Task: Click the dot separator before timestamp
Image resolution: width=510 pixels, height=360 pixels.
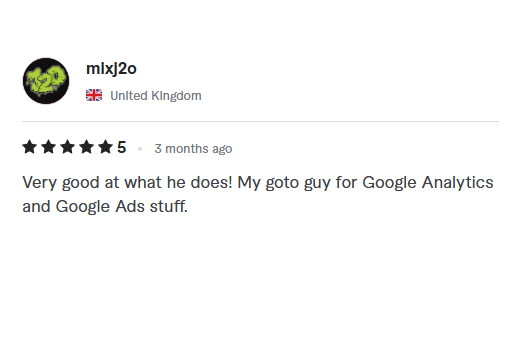Action: point(140,149)
